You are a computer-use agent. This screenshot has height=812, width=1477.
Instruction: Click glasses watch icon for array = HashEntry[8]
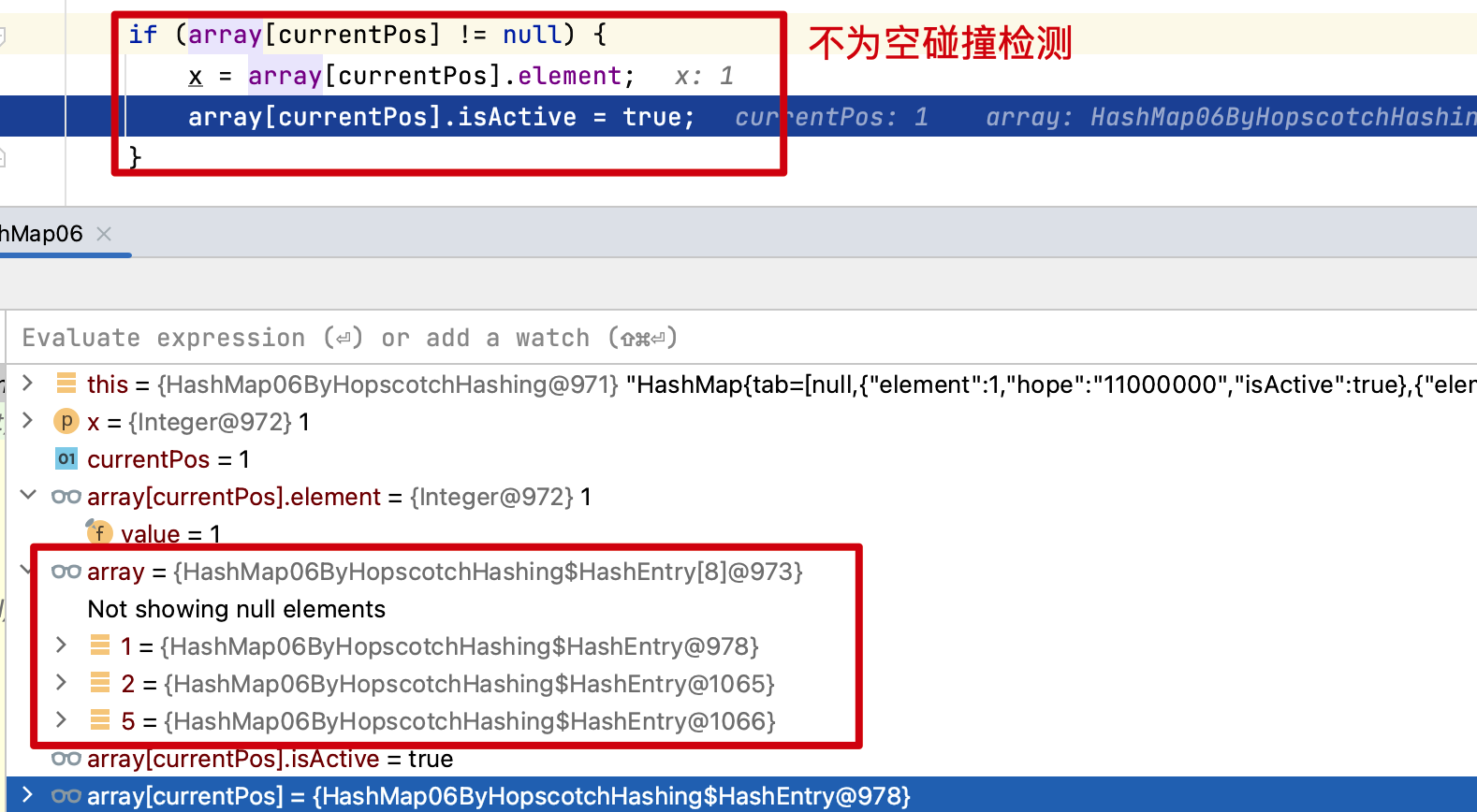[66, 571]
